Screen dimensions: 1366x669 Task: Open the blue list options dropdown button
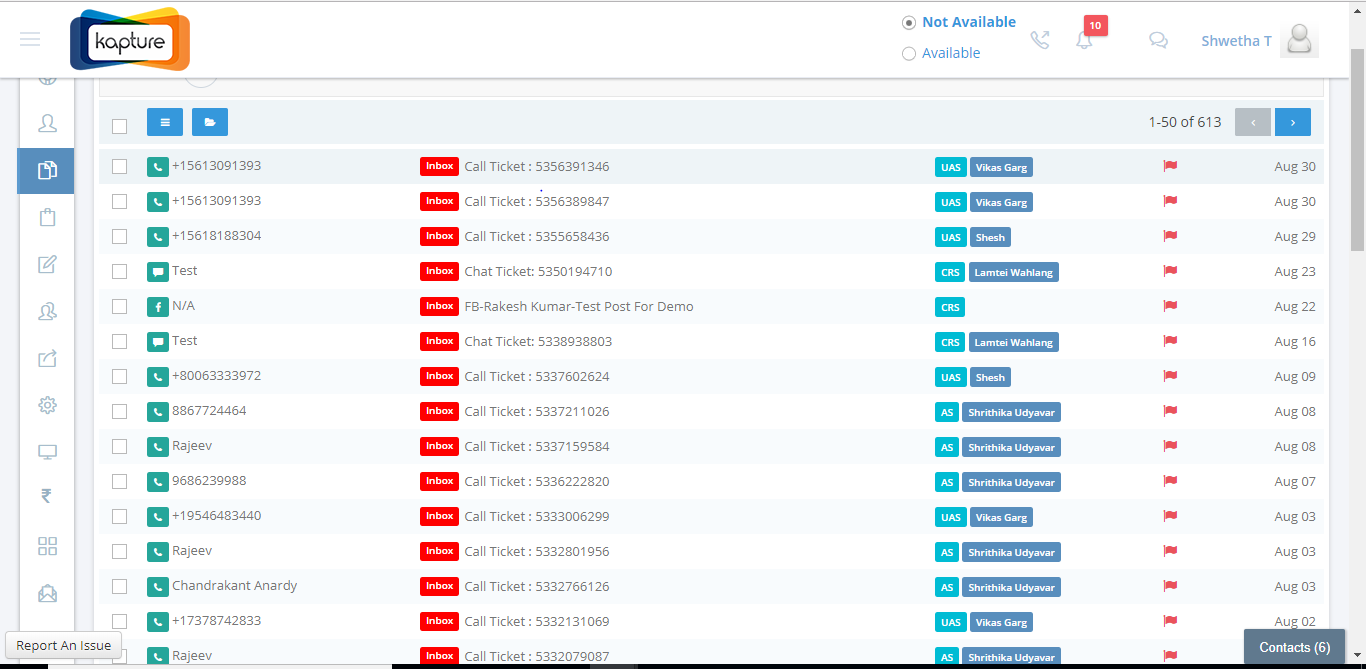165,122
